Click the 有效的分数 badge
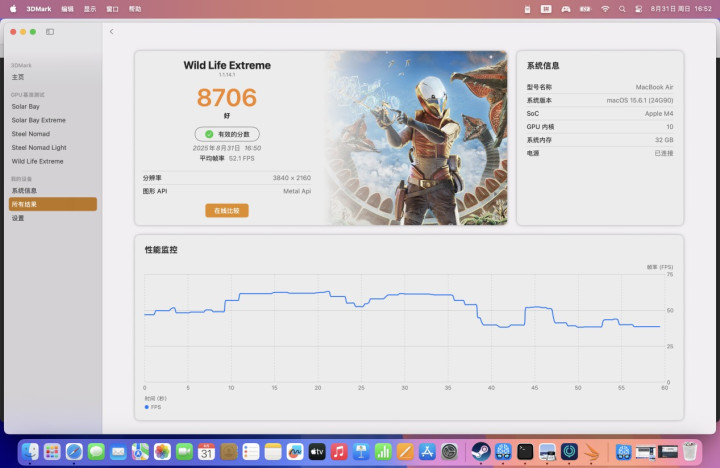 click(x=227, y=134)
